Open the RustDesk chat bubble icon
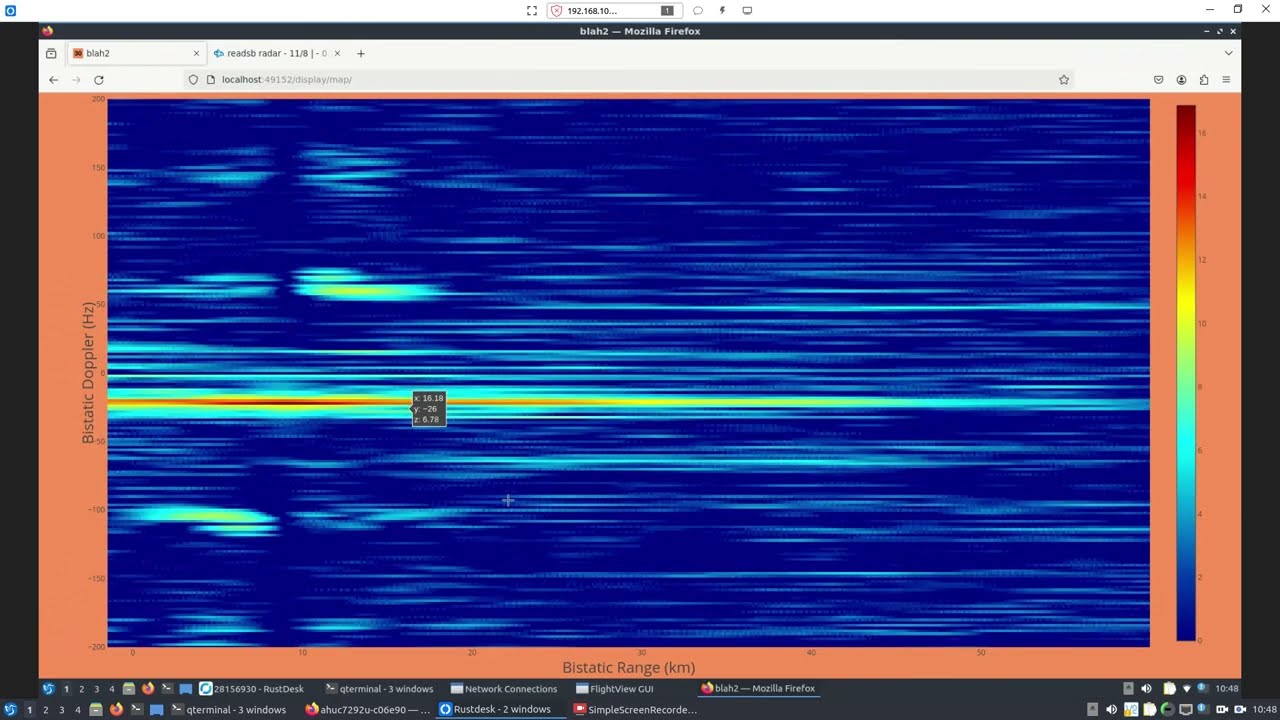The image size is (1280, 720). tap(698, 11)
